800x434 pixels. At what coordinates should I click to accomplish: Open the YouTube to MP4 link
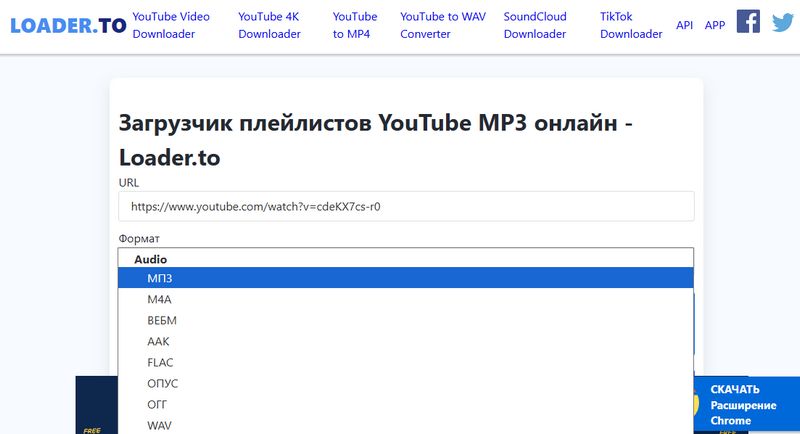click(355, 25)
